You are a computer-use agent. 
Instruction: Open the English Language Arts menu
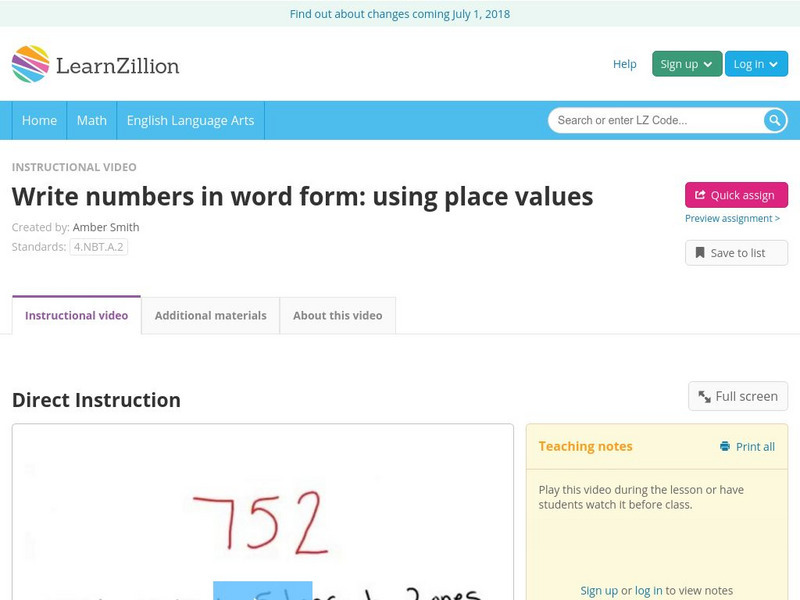click(x=192, y=120)
